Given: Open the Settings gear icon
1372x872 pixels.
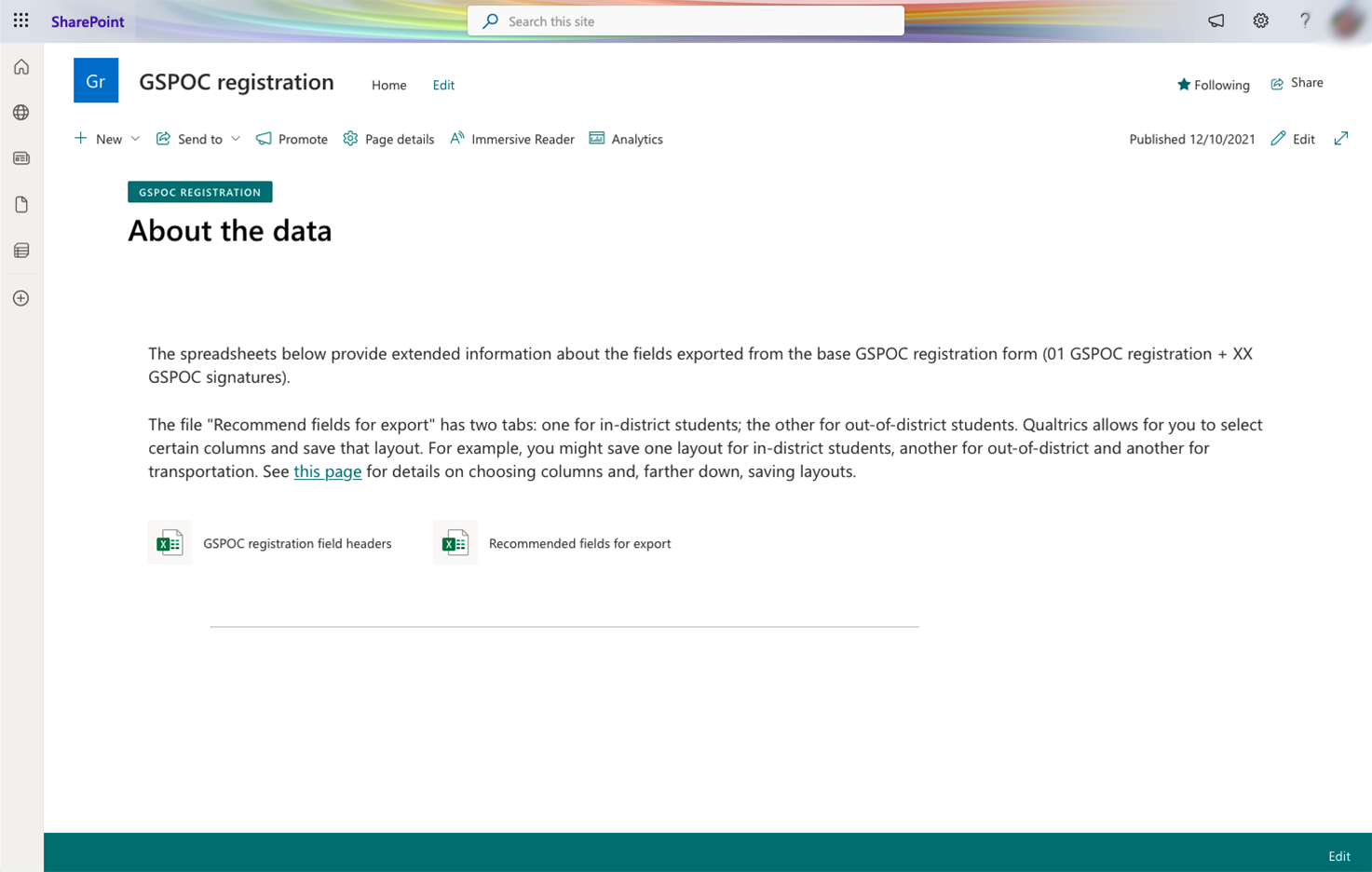Looking at the screenshot, I should pyautogui.click(x=1260, y=20).
